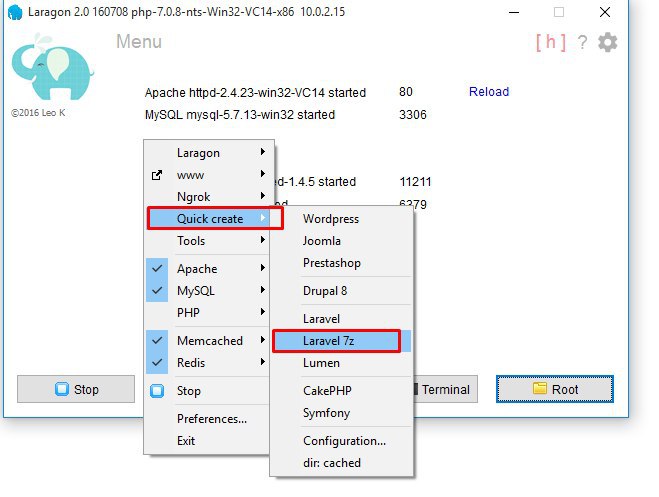Image resolution: width=659 pixels, height=497 pixels.
Task: Expand the www submenu arrow
Action: tap(263, 174)
